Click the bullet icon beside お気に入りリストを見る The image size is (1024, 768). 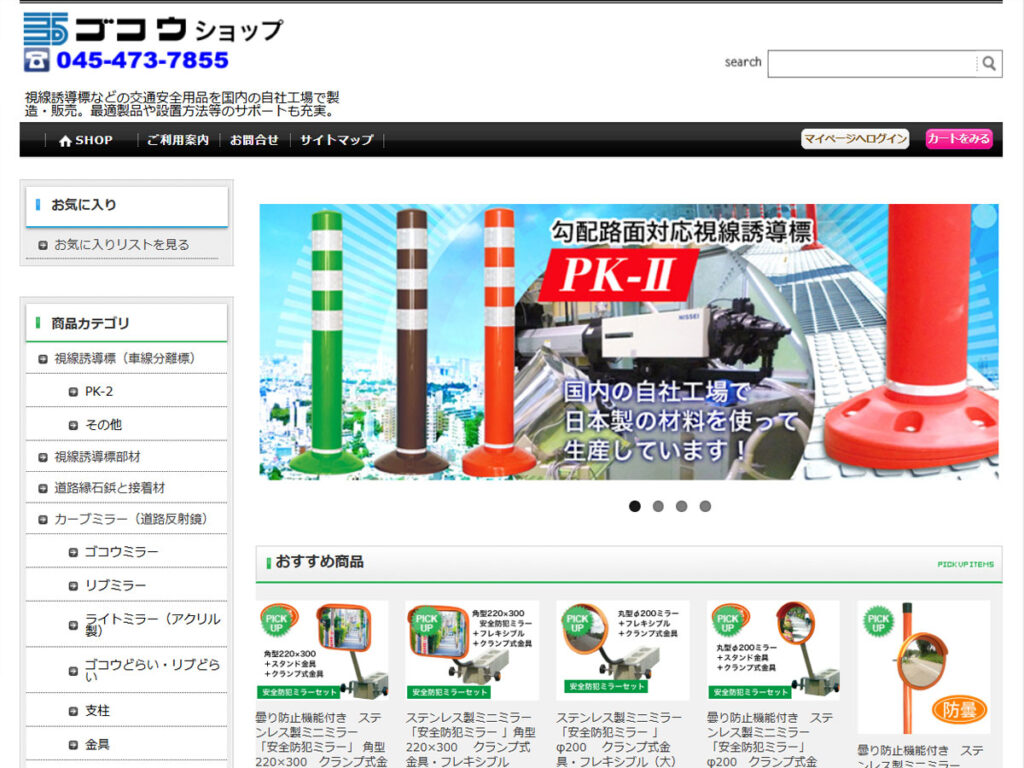tap(43, 246)
